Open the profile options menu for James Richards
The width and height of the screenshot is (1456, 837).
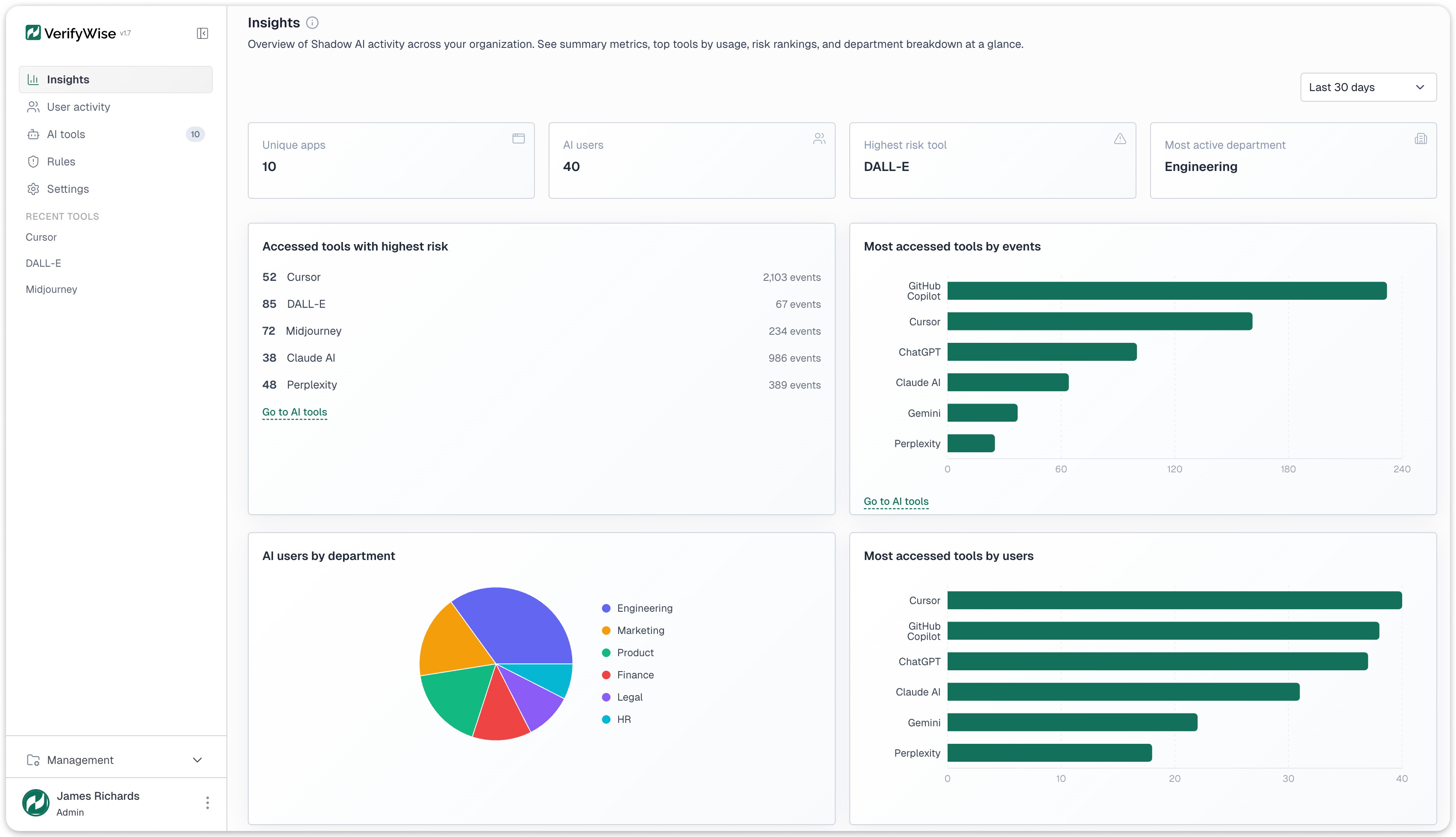[207, 803]
